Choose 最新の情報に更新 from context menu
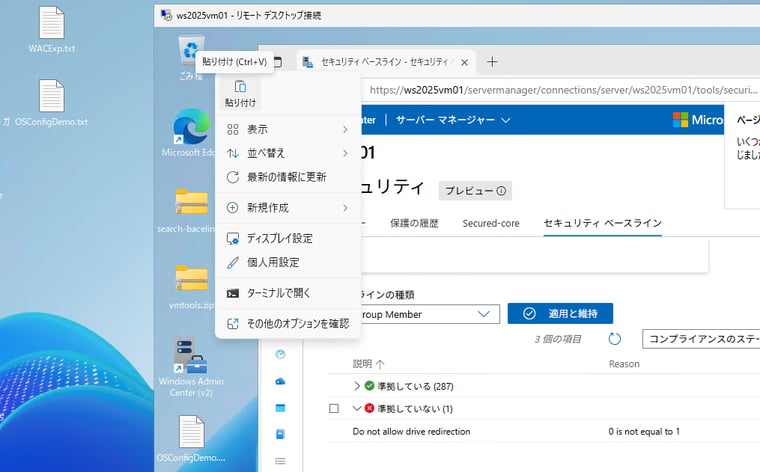Viewport: 760px width, 472px height. pos(288,177)
